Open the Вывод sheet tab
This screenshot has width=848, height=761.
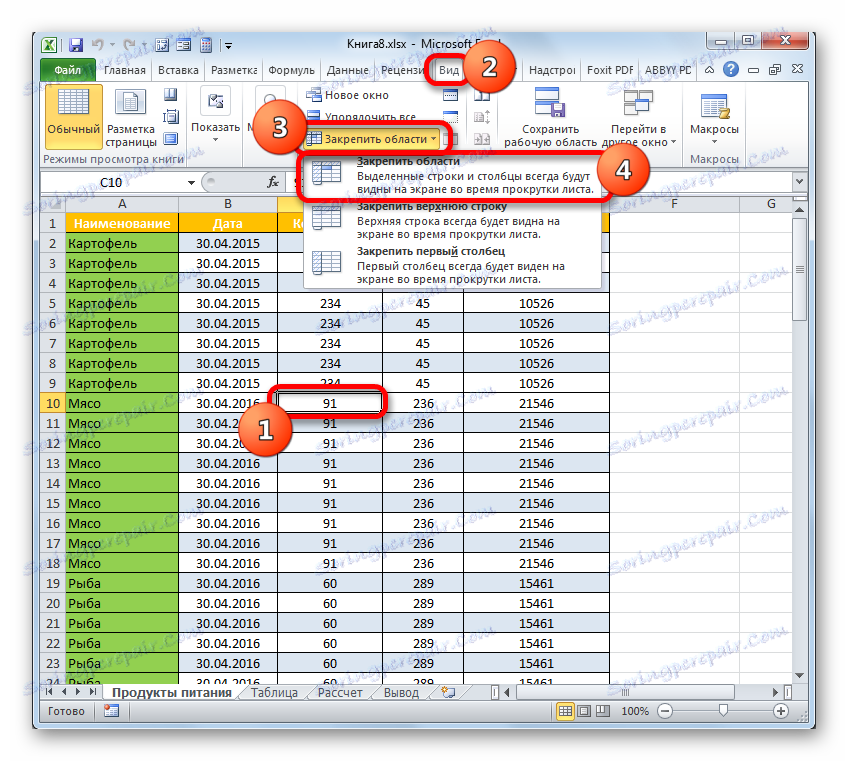pos(401,692)
